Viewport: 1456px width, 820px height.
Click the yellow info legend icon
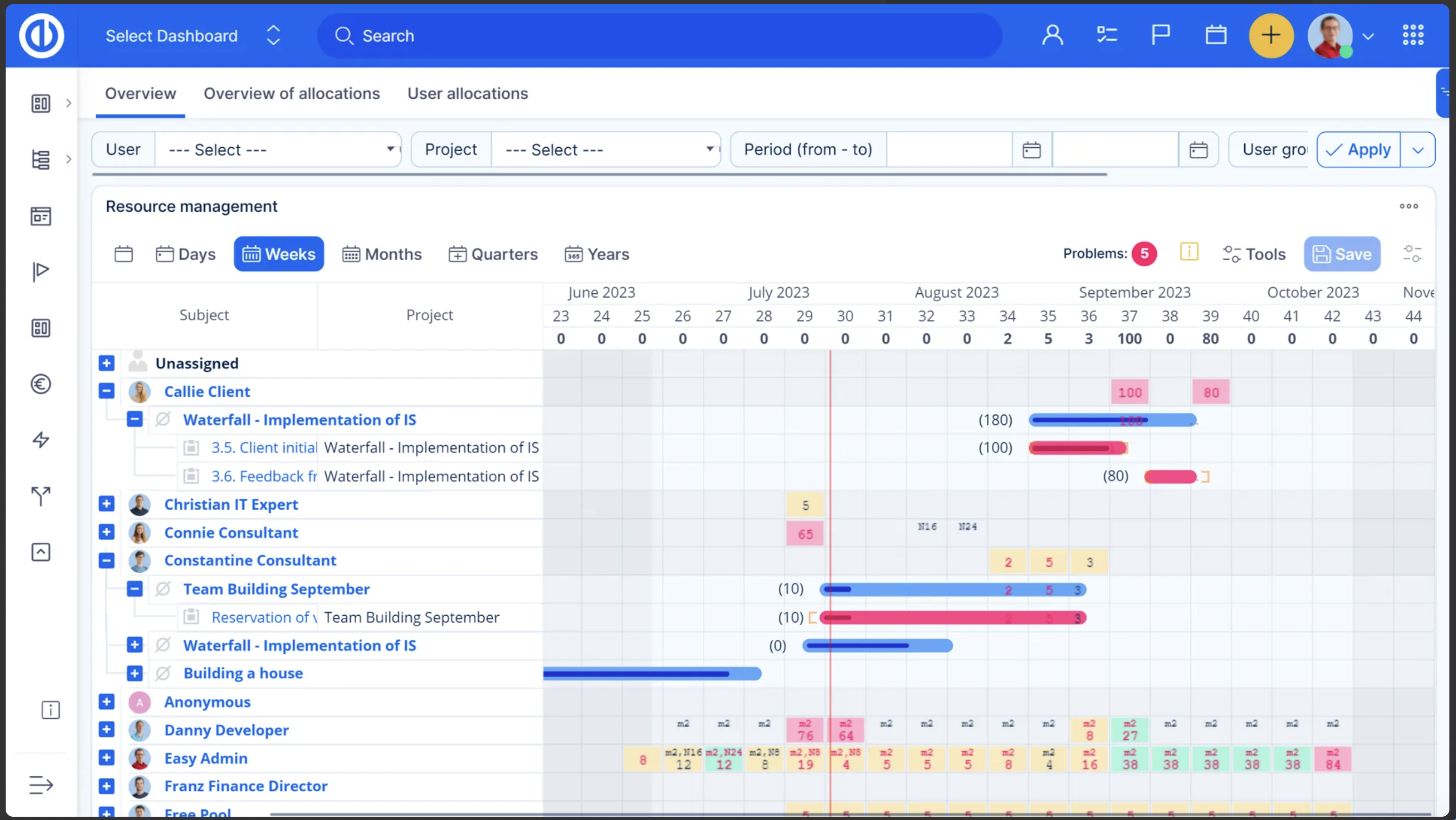point(1189,252)
